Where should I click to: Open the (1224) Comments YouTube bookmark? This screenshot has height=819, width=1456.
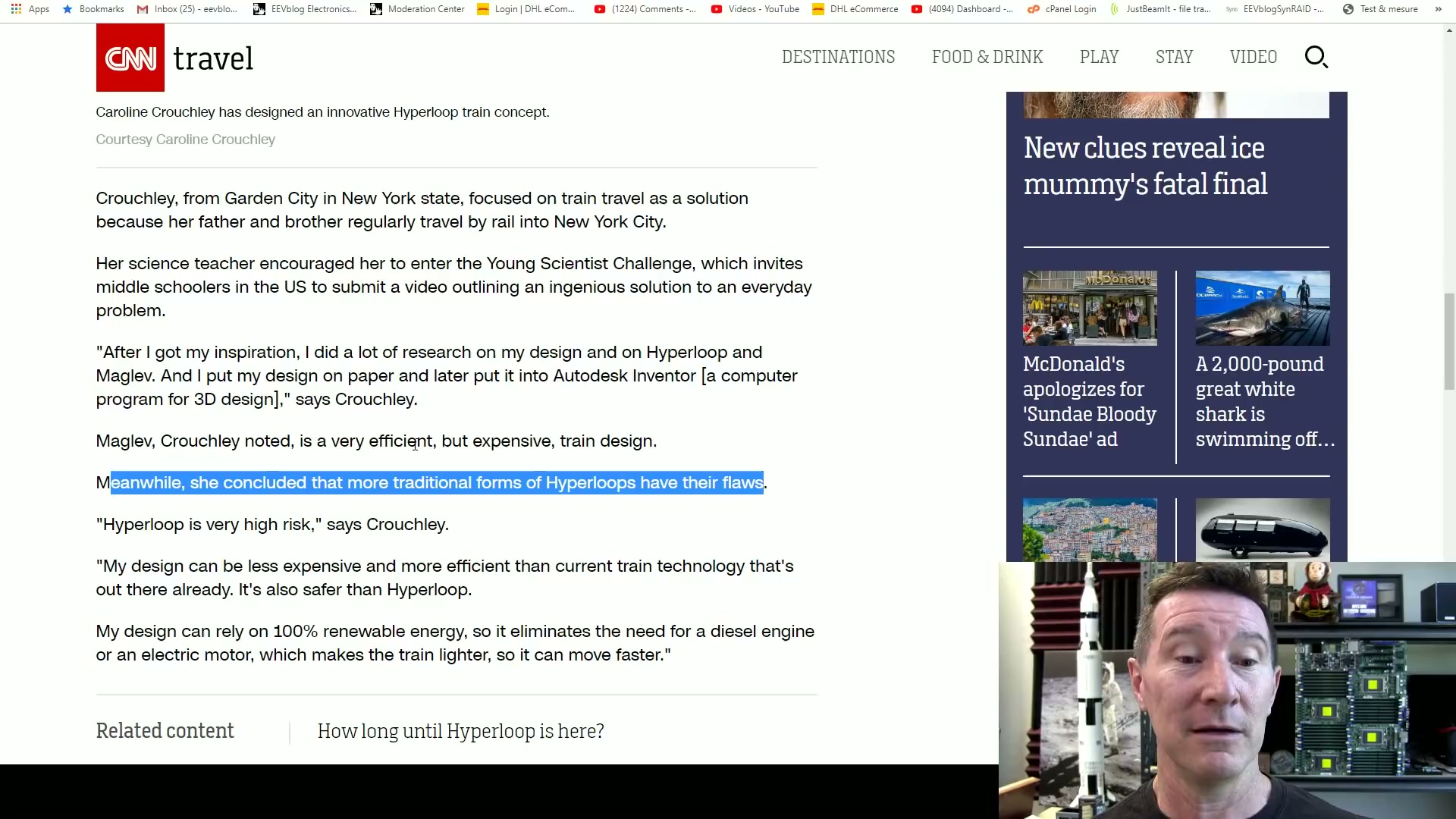[645, 9]
